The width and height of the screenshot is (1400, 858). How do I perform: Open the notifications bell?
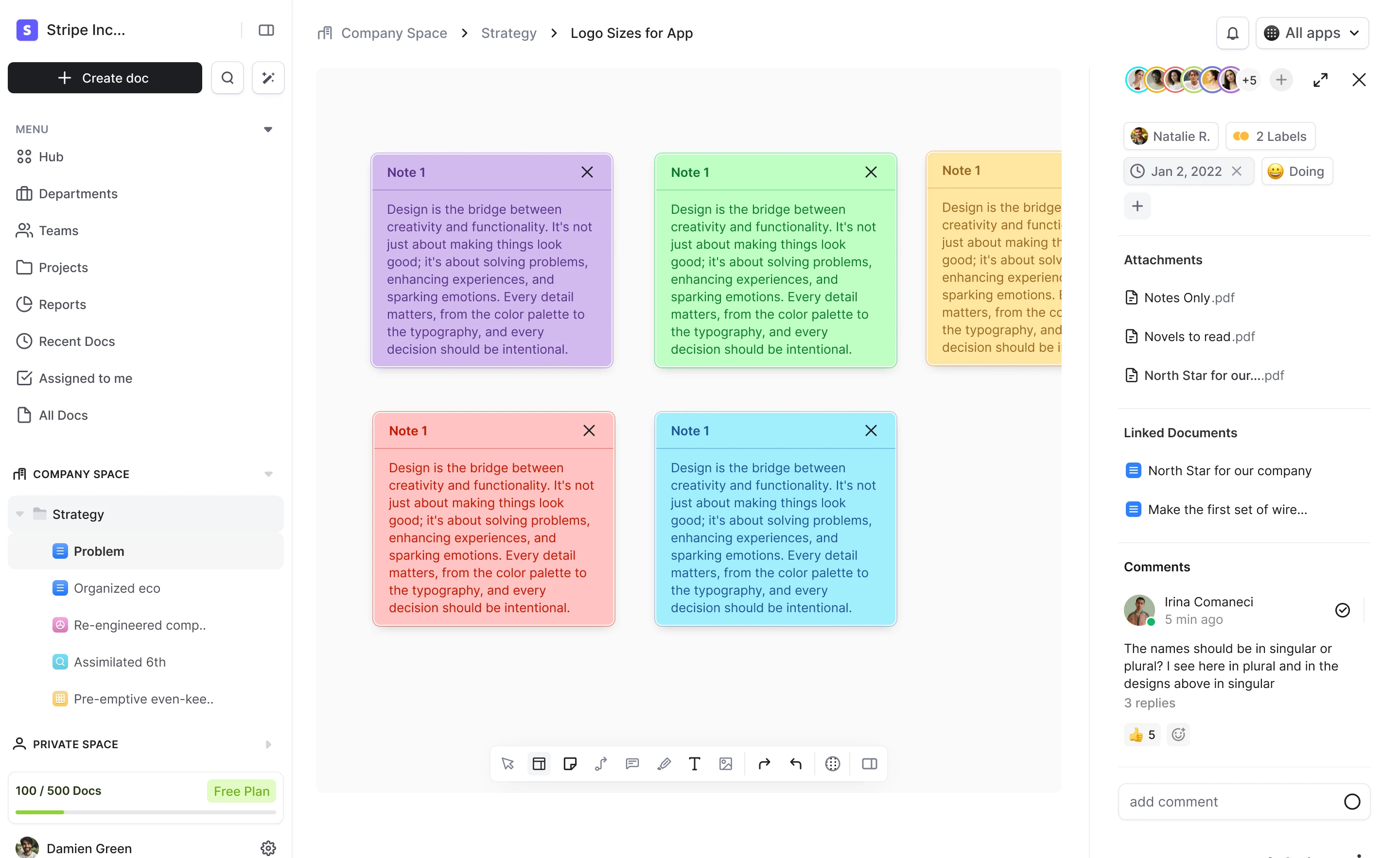click(1232, 34)
